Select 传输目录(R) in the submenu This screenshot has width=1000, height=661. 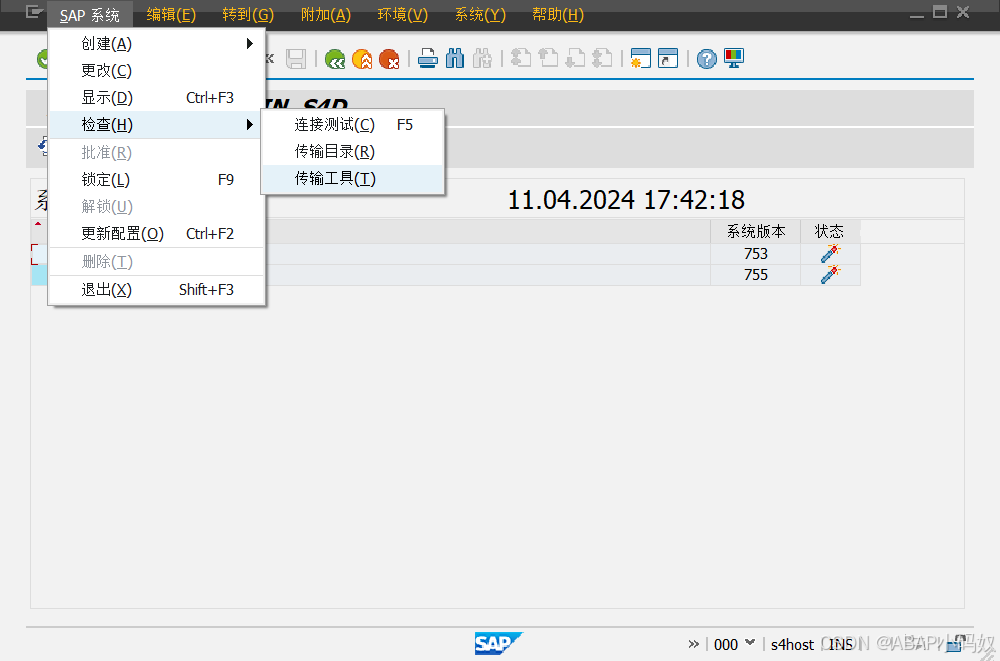[353, 152]
